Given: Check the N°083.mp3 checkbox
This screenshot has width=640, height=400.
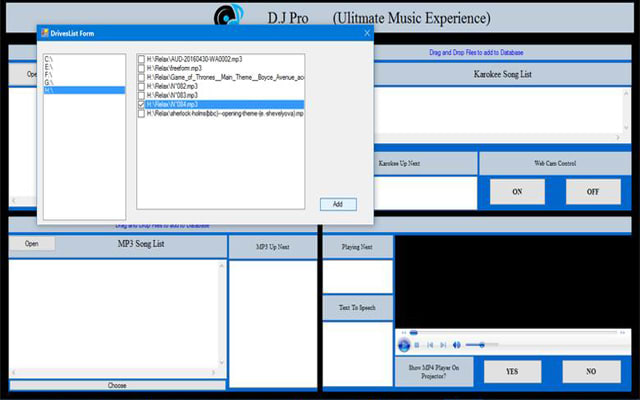Looking at the screenshot, I should click(141, 96).
